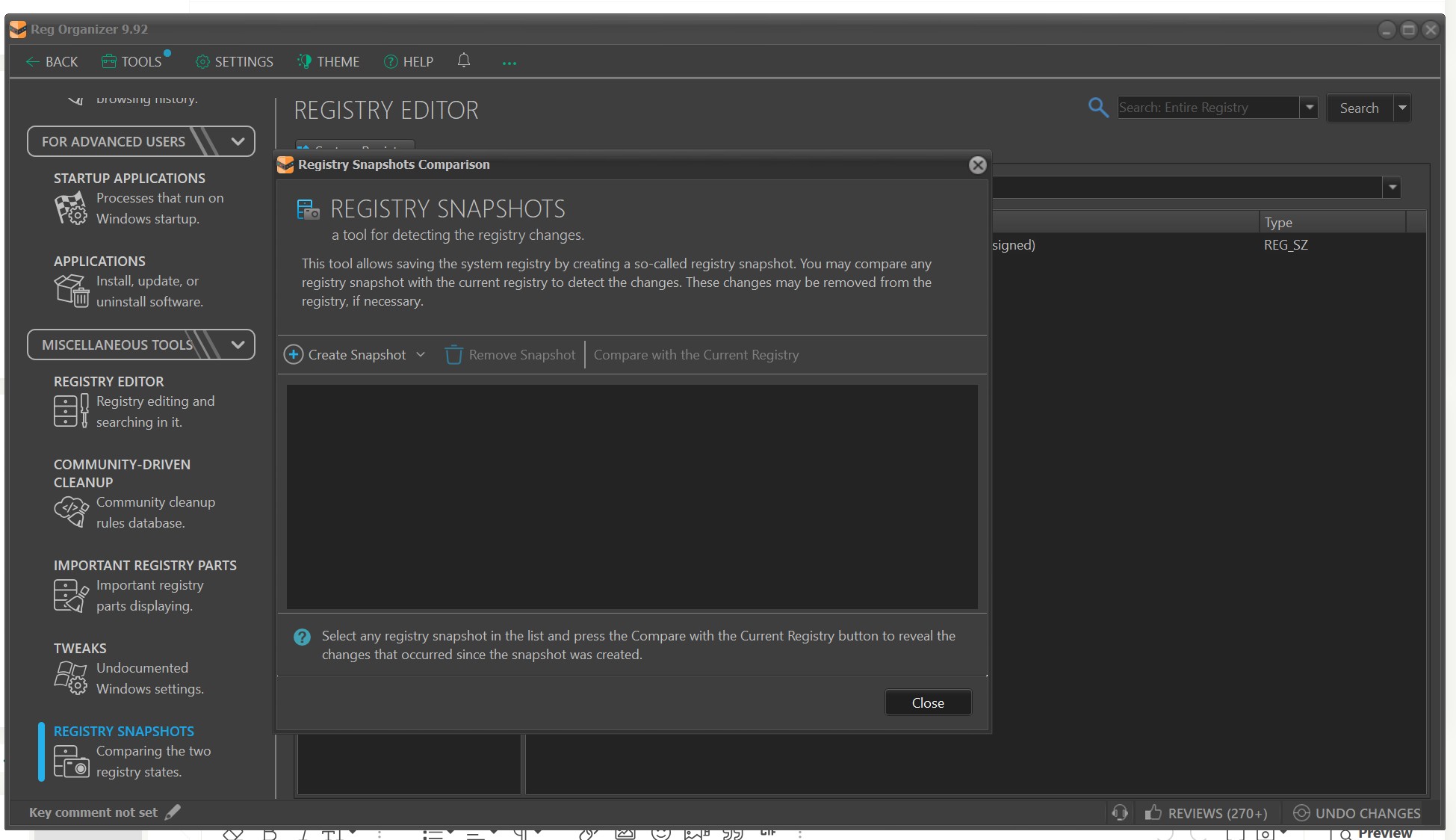Open the HELP menu
The height and width of the screenshot is (840, 1456).
[408, 62]
